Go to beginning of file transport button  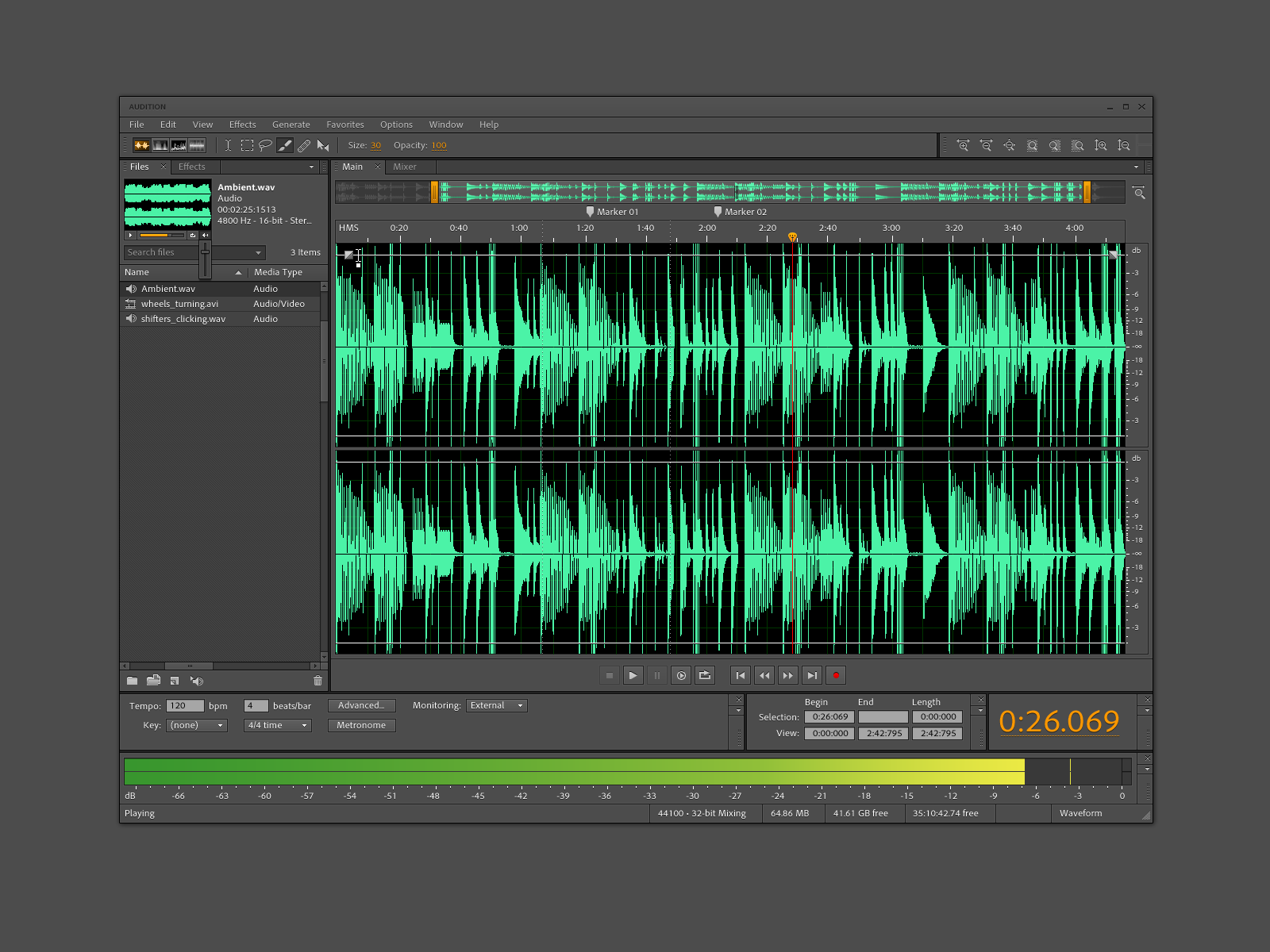pyautogui.click(x=740, y=676)
